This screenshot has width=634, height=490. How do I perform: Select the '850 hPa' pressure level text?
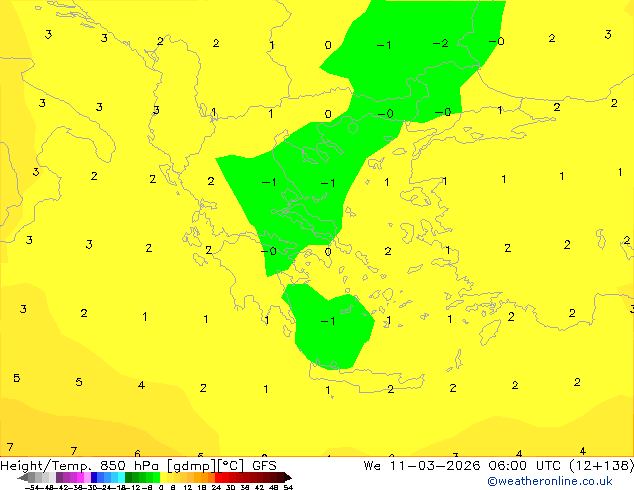(129, 466)
